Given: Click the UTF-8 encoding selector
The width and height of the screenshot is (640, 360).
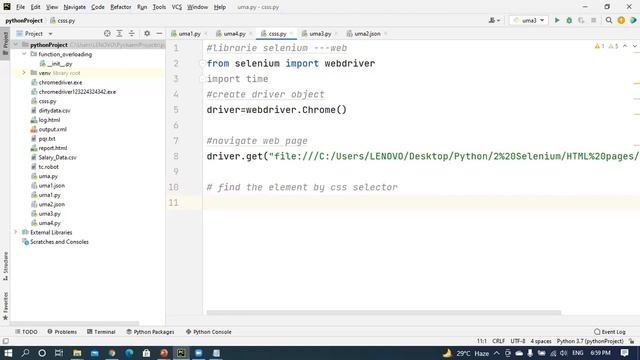Looking at the screenshot, I should 518,341.
